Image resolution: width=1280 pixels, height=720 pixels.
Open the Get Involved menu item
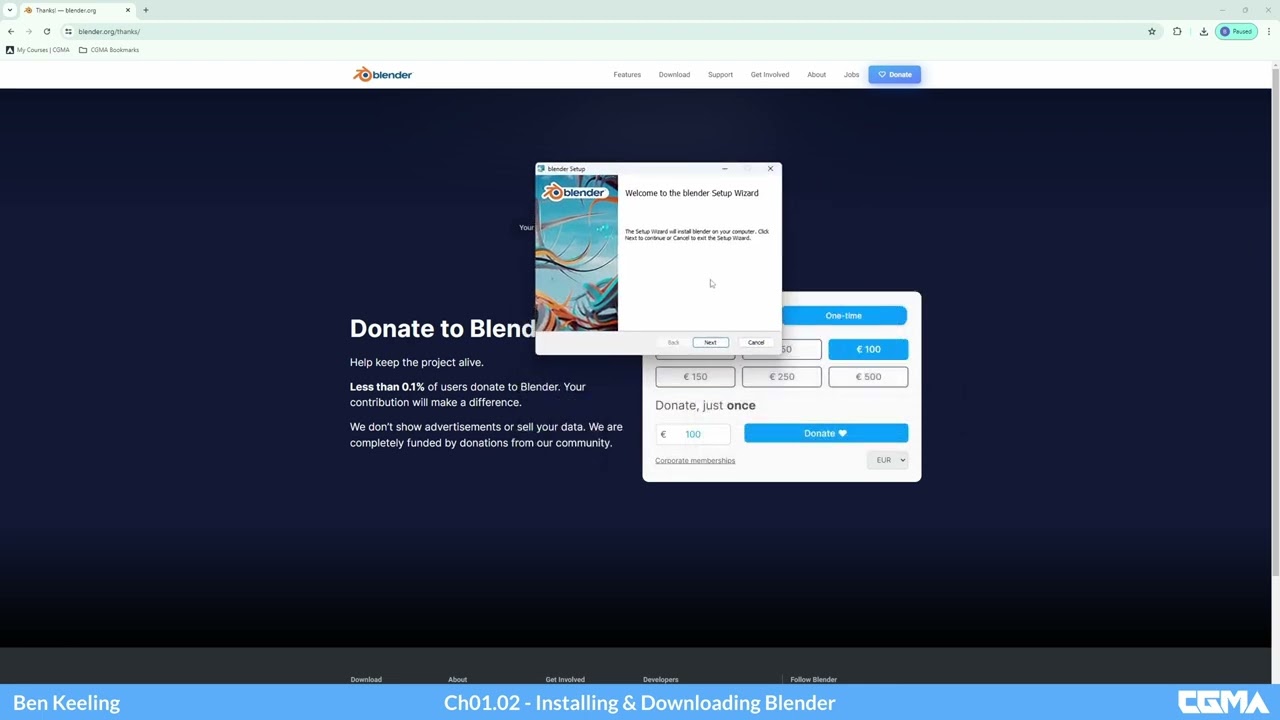coord(770,75)
